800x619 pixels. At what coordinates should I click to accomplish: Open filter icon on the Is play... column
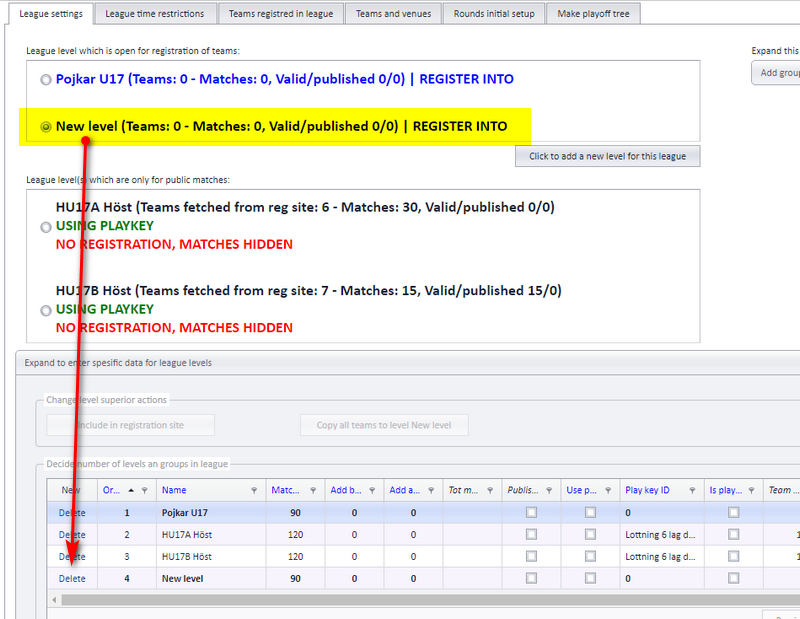tap(752, 490)
